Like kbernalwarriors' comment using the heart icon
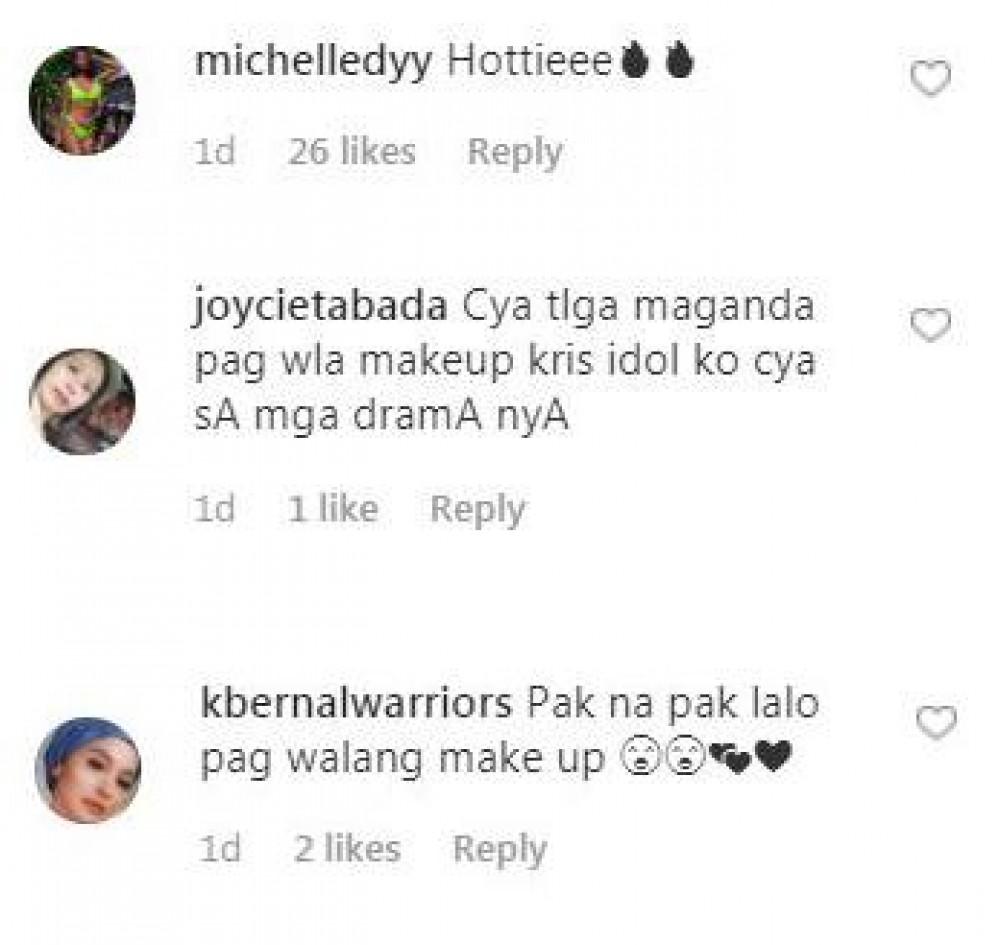This screenshot has width=1000, height=945. tap(936, 722)
